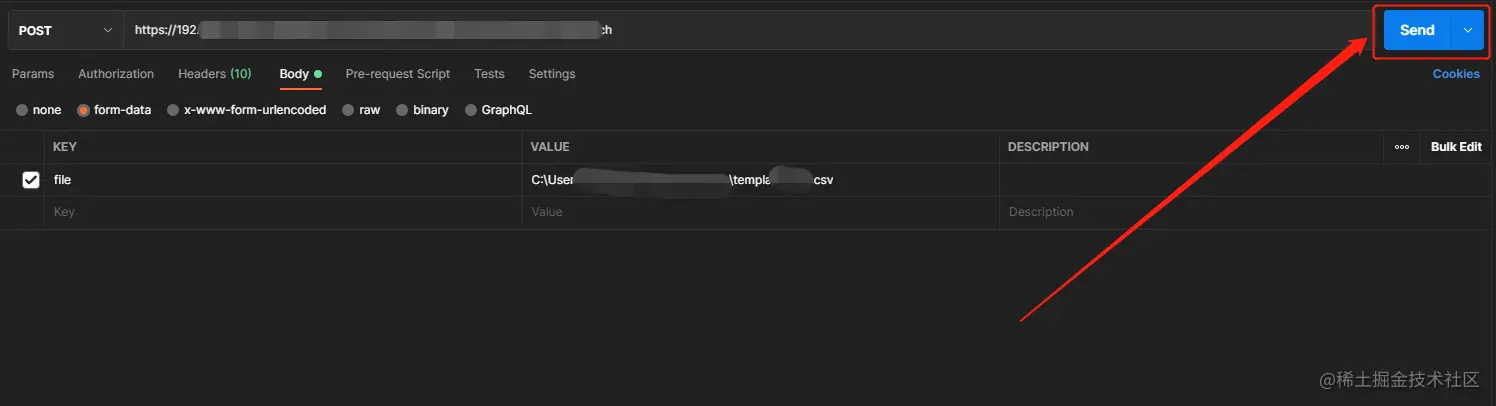
Task: Open the Headers (10) tab
Action: click(x=214, y=74)
